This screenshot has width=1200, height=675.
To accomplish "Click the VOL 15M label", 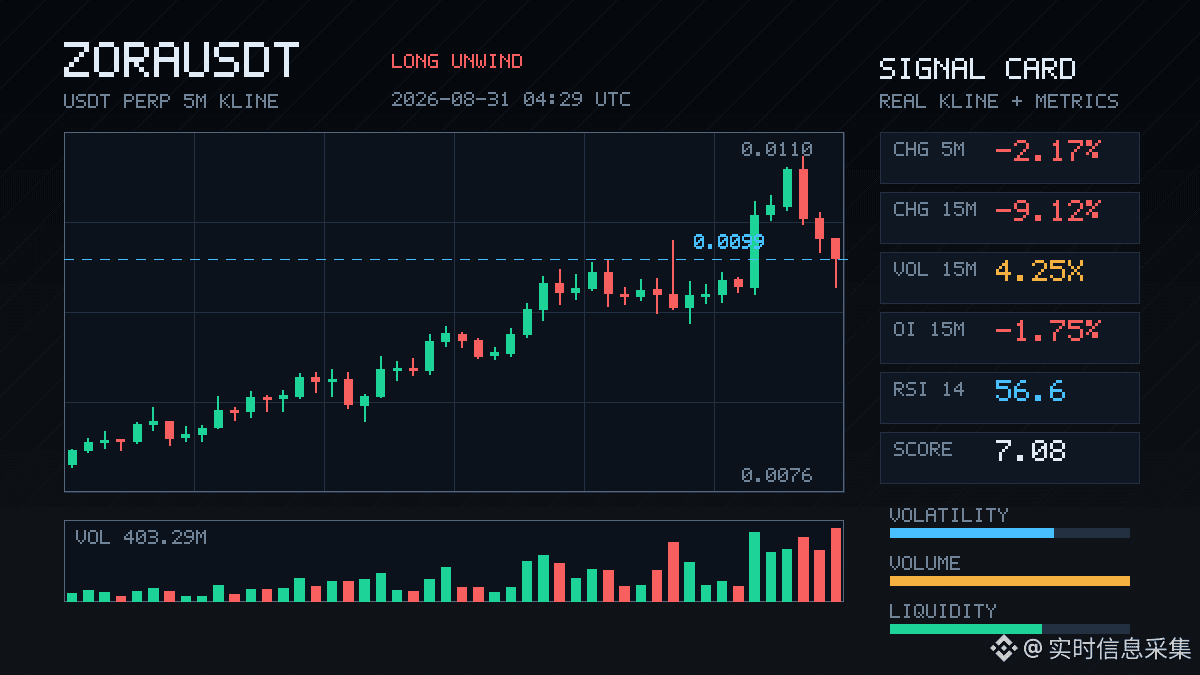I will point(935,269).
